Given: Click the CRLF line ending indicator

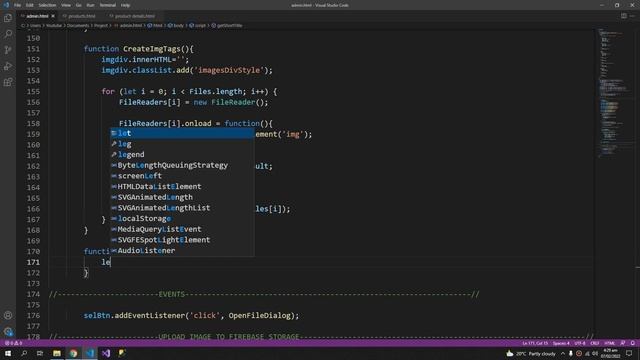Looking at the screenshot, I should coord(595,343).
